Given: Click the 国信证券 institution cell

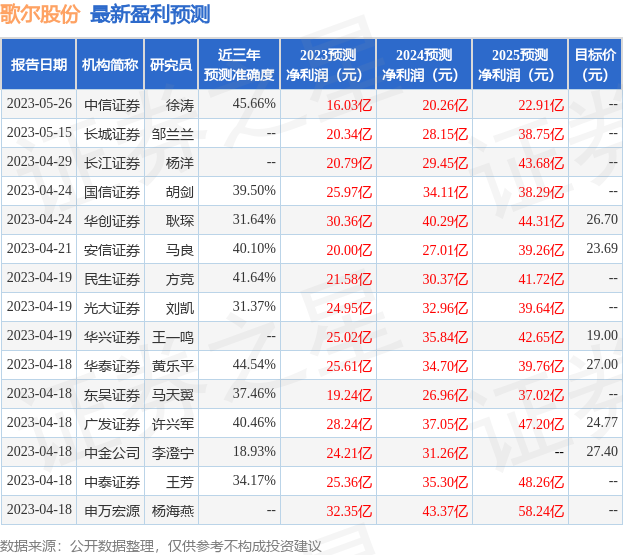Looking at the screenshot, I should coord(112,192).
